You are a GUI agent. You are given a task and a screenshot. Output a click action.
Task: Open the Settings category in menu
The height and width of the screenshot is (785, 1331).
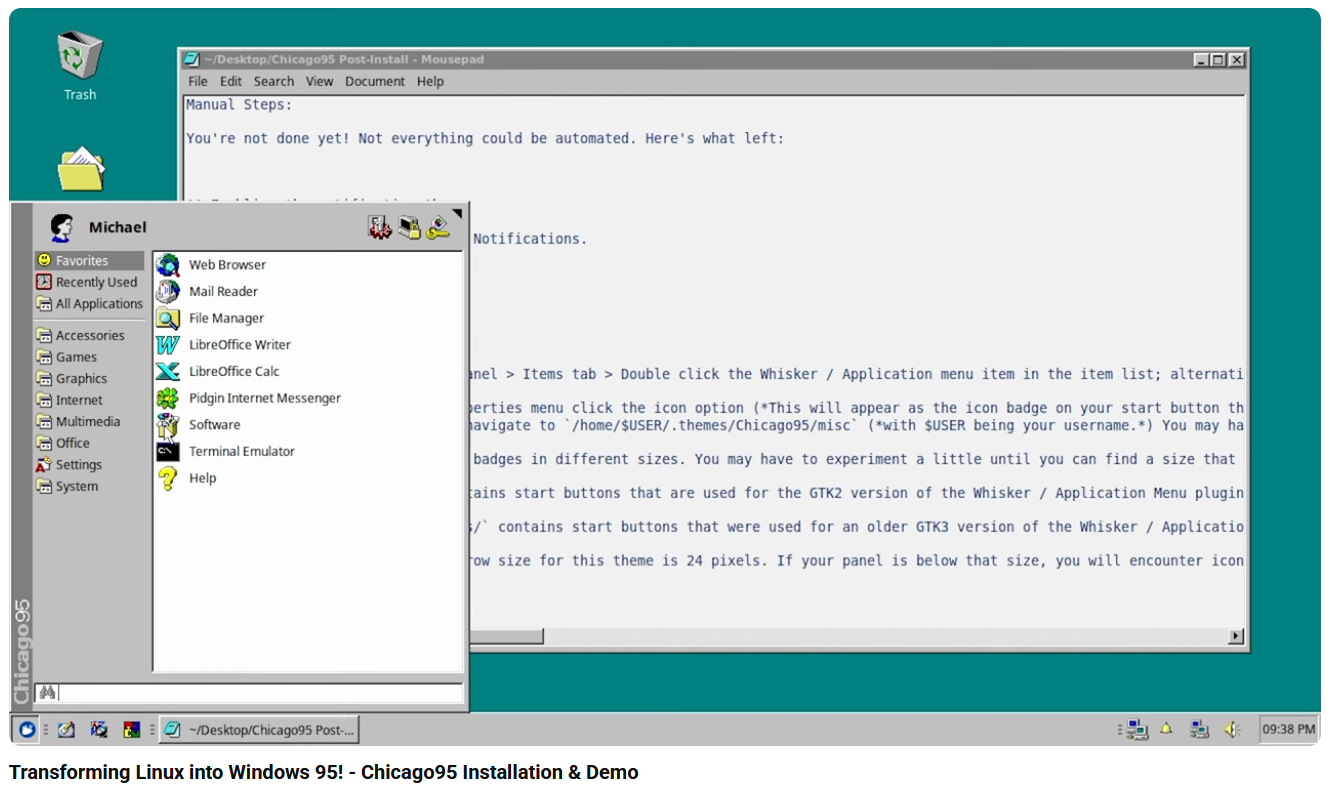tap(90, 465)
